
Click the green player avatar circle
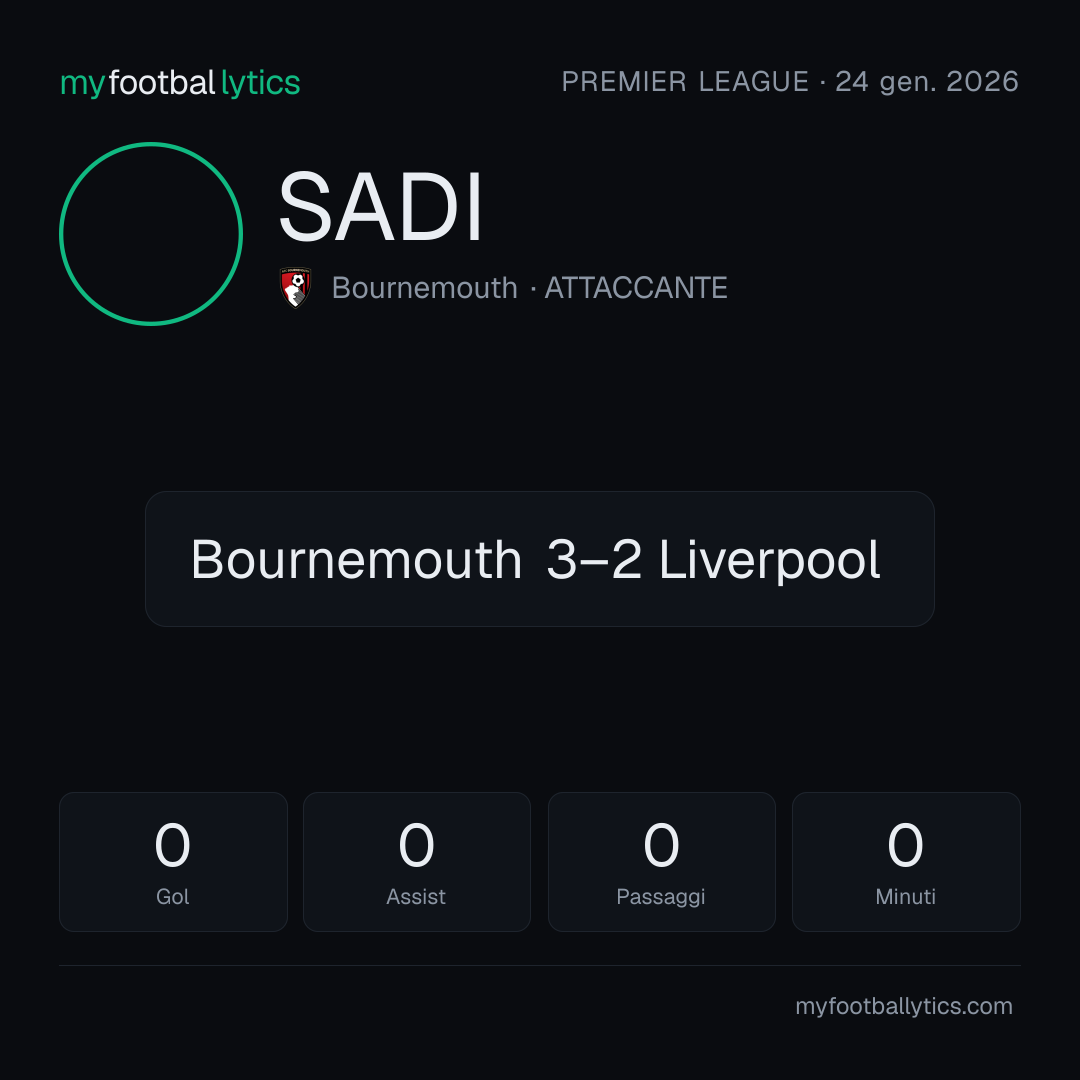[x=151, y=234]
